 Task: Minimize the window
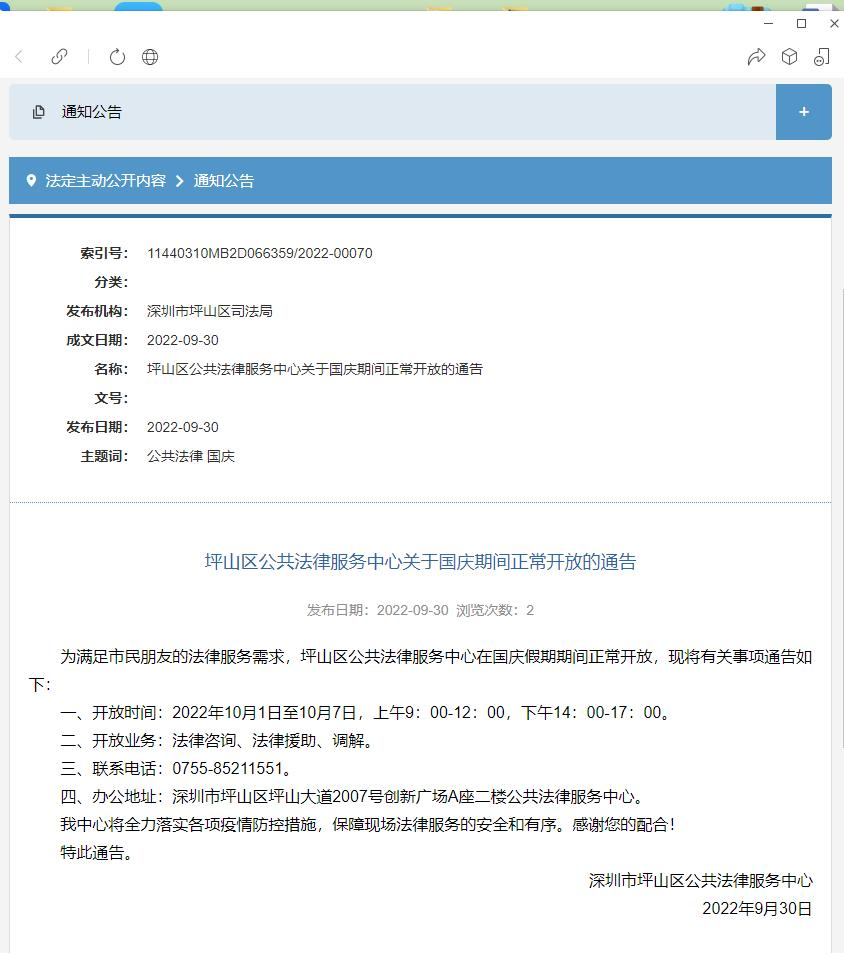point(768,23)
